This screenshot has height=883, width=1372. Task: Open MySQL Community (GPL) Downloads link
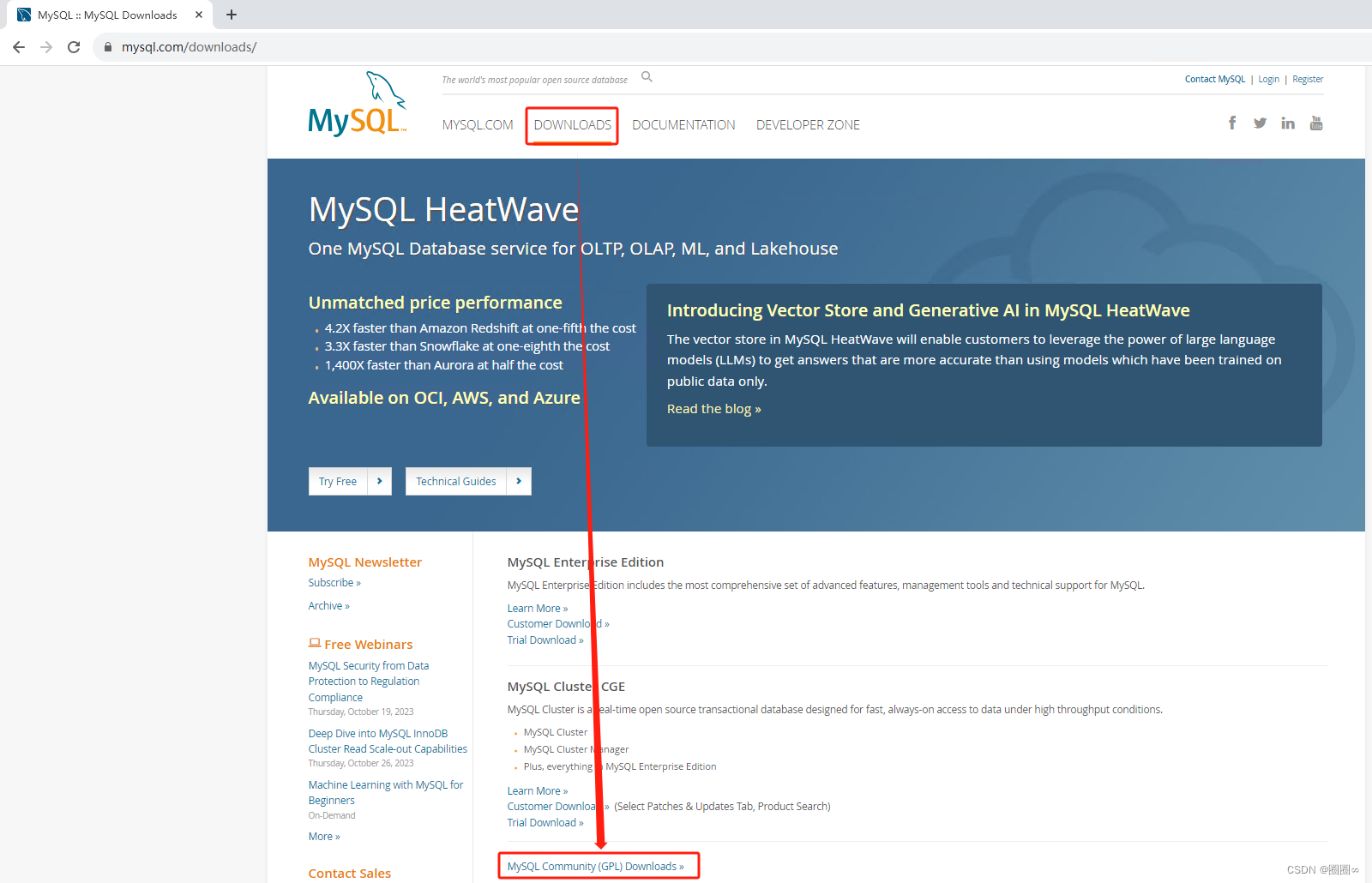coord(596,867)
